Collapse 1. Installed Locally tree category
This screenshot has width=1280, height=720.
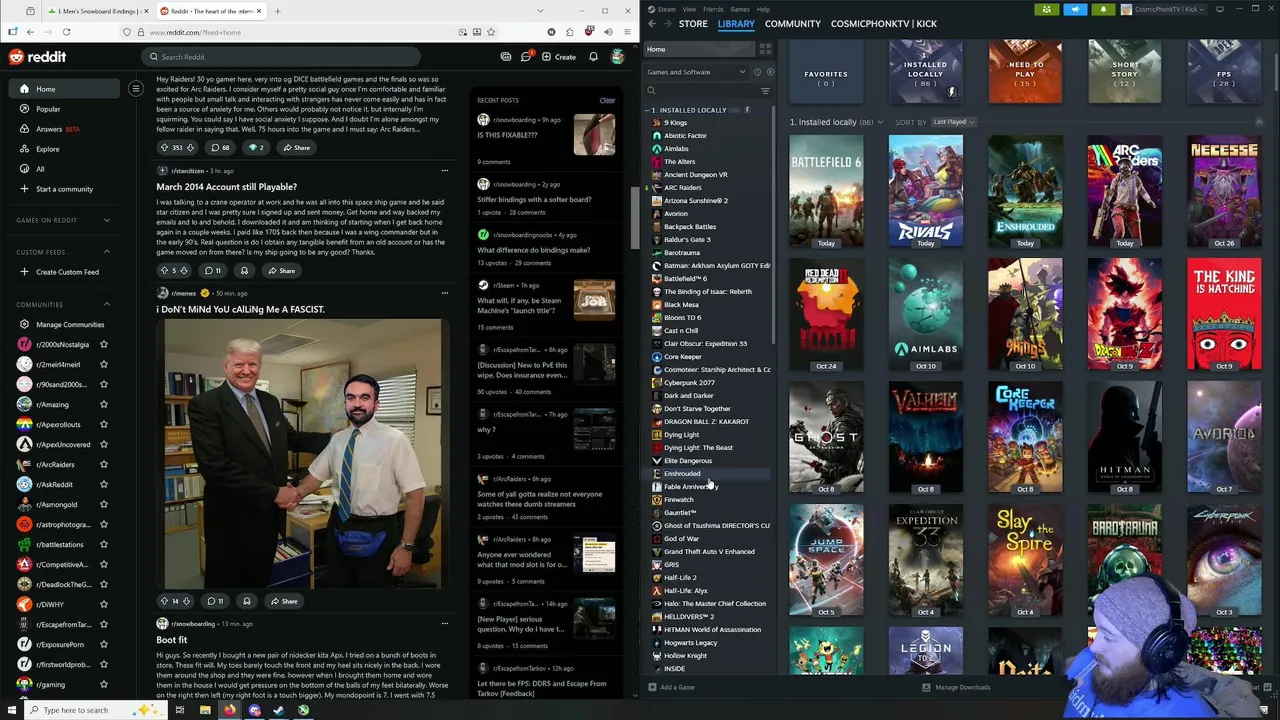point(648,110)
